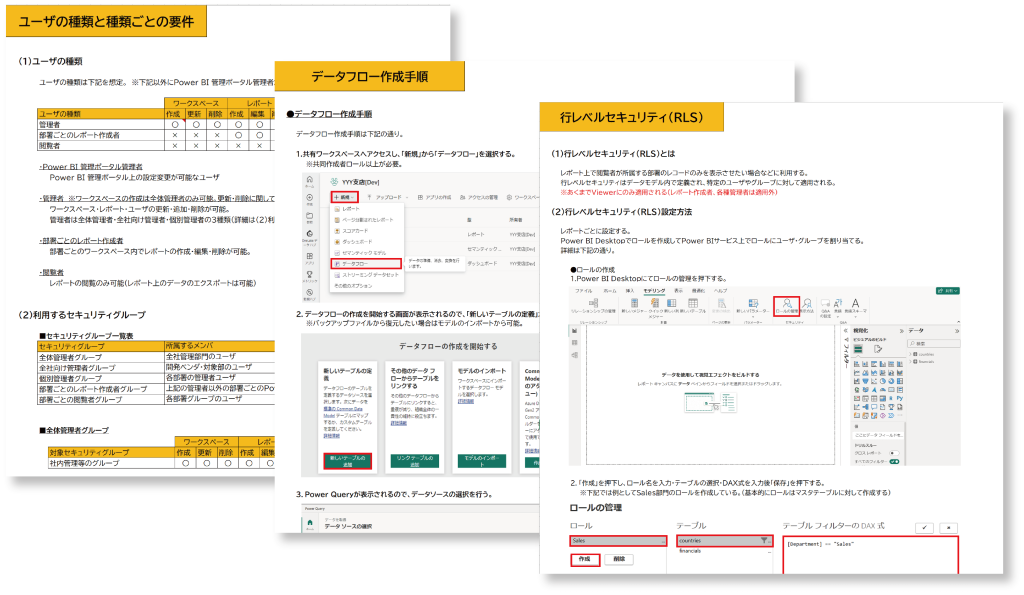Click the 言語スキーマ (Linguistic schema) ribbon icon

856,307
